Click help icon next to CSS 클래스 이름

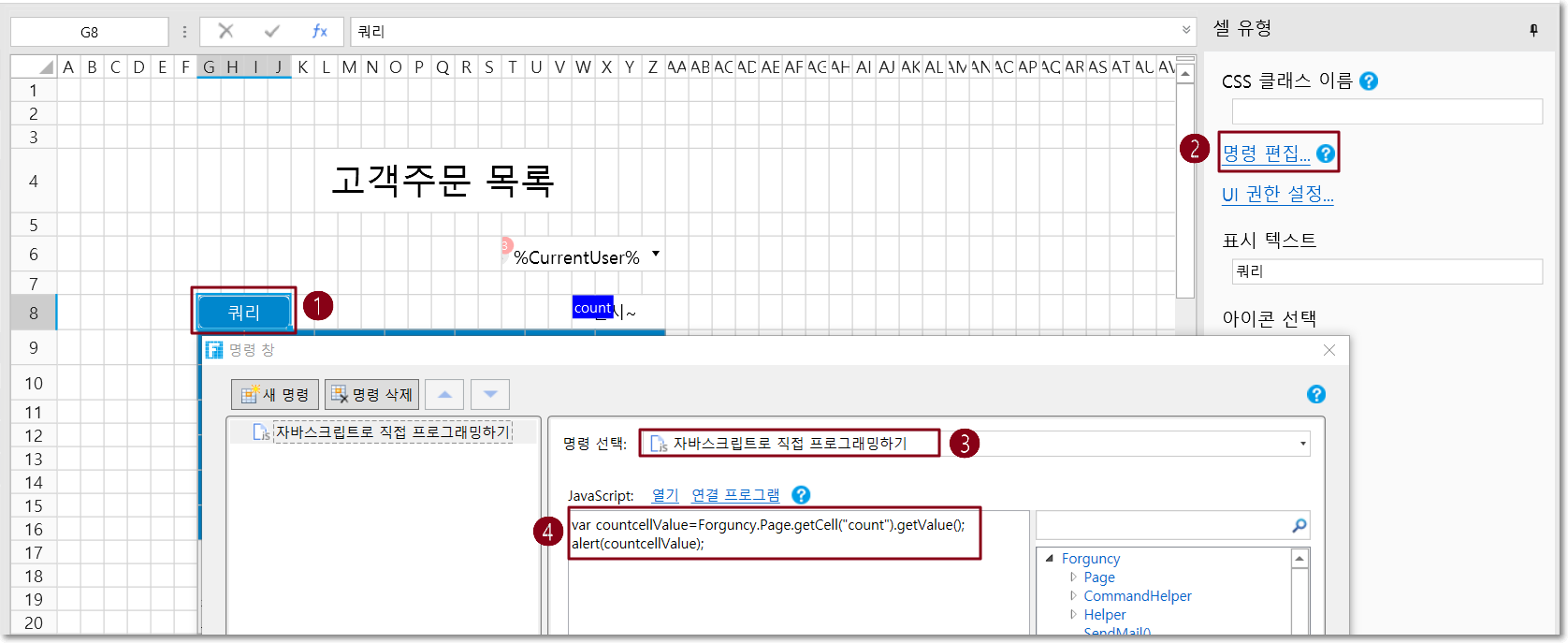[1368, 81]
